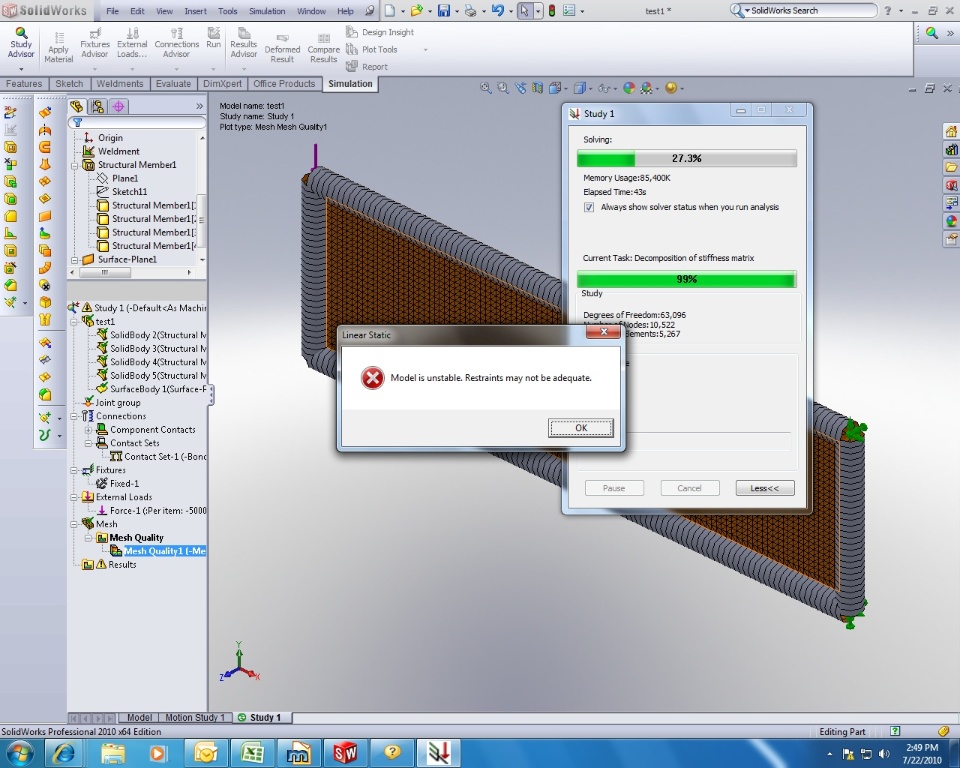This screenshot has width=960, height=768.
Task: Click the New document icon
Action: pyautogui.click(x=390, y=10)
